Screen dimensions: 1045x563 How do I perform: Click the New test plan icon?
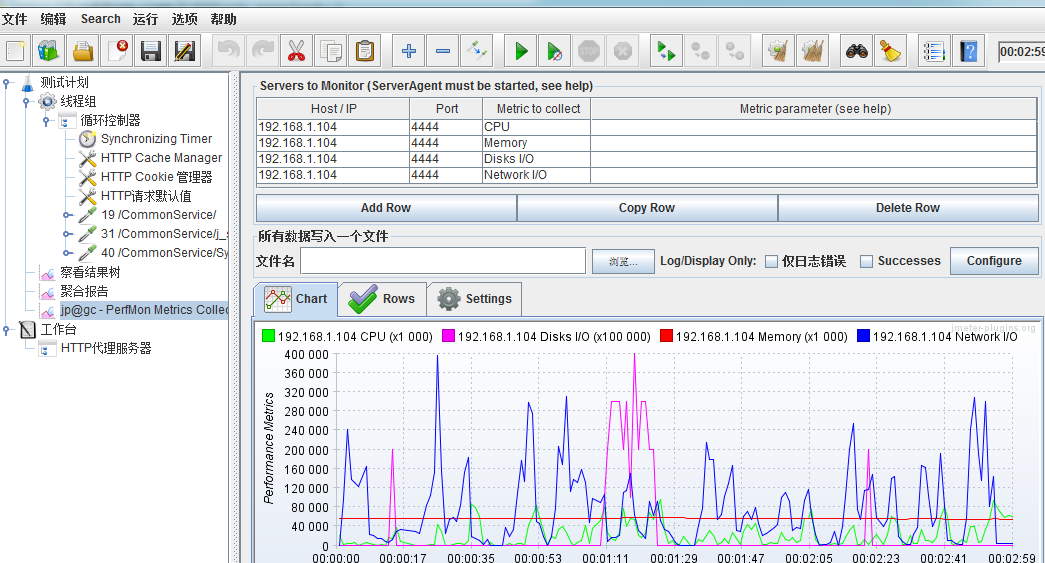[x=15, y=51]
